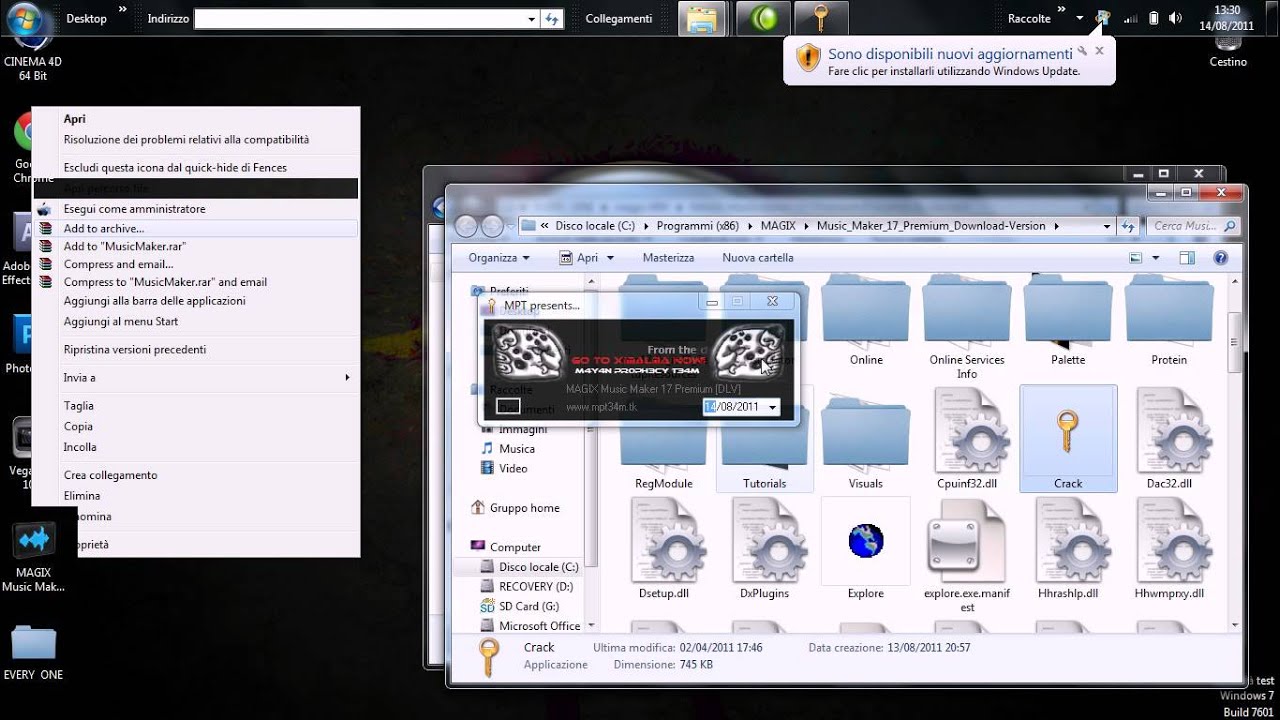Click the battery tray icon
Image resolution: width=1280 pixels, height=720 pixels.
click(1153, 18)
